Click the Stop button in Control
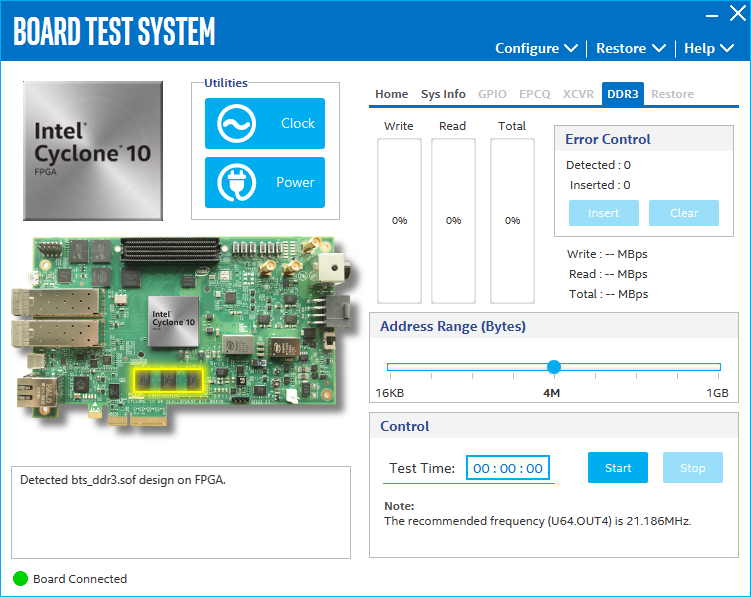Viewport: 751px width, 597px height. (692, 468)
